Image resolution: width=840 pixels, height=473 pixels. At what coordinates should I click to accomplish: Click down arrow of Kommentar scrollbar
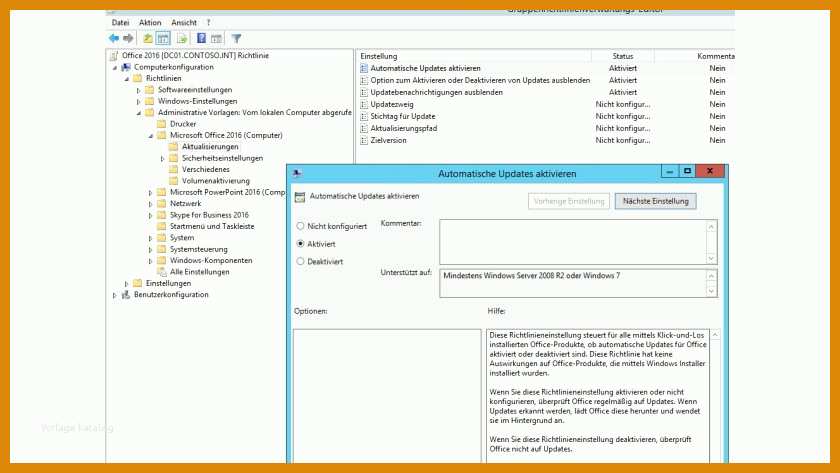pyautogui.click(x=711, y=258)
